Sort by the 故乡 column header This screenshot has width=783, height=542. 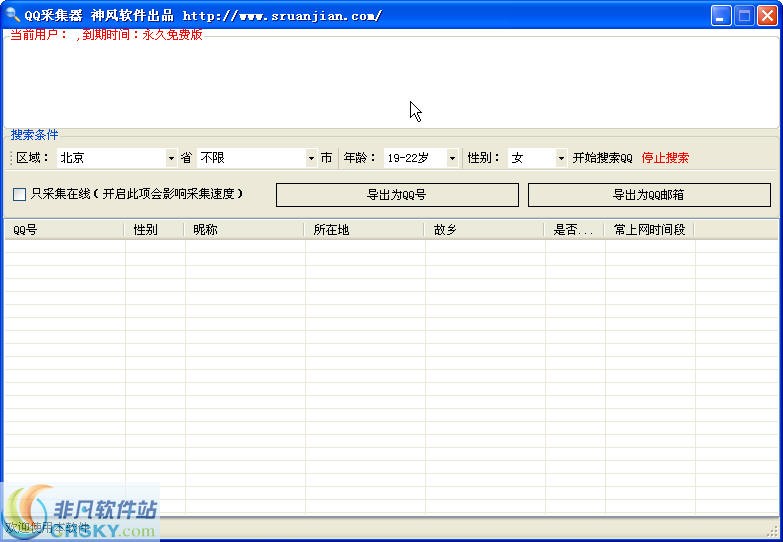click(484, 230)
